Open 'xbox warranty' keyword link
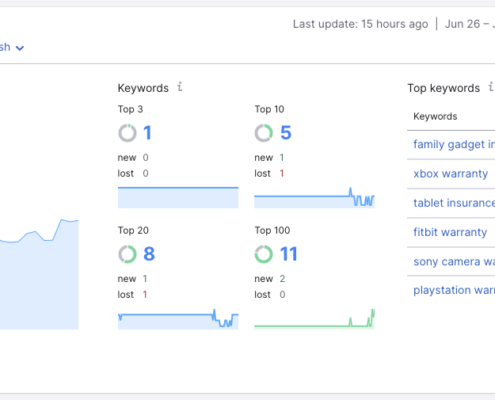Image resolution: width=495 pixels, height=400 pixels. point(451,174)
